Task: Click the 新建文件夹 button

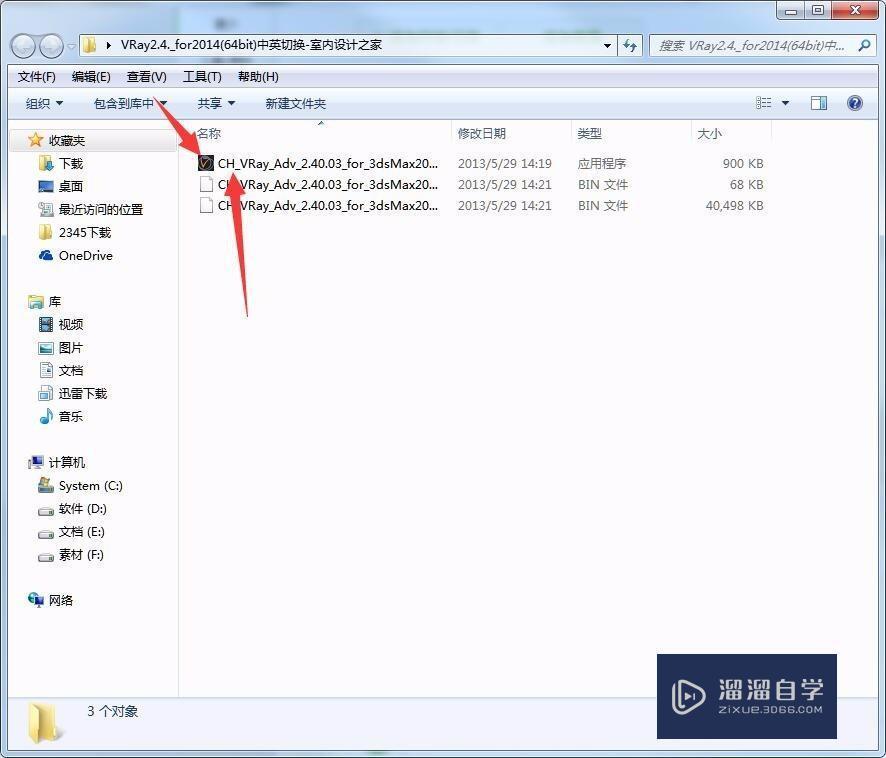Action: 296,103
